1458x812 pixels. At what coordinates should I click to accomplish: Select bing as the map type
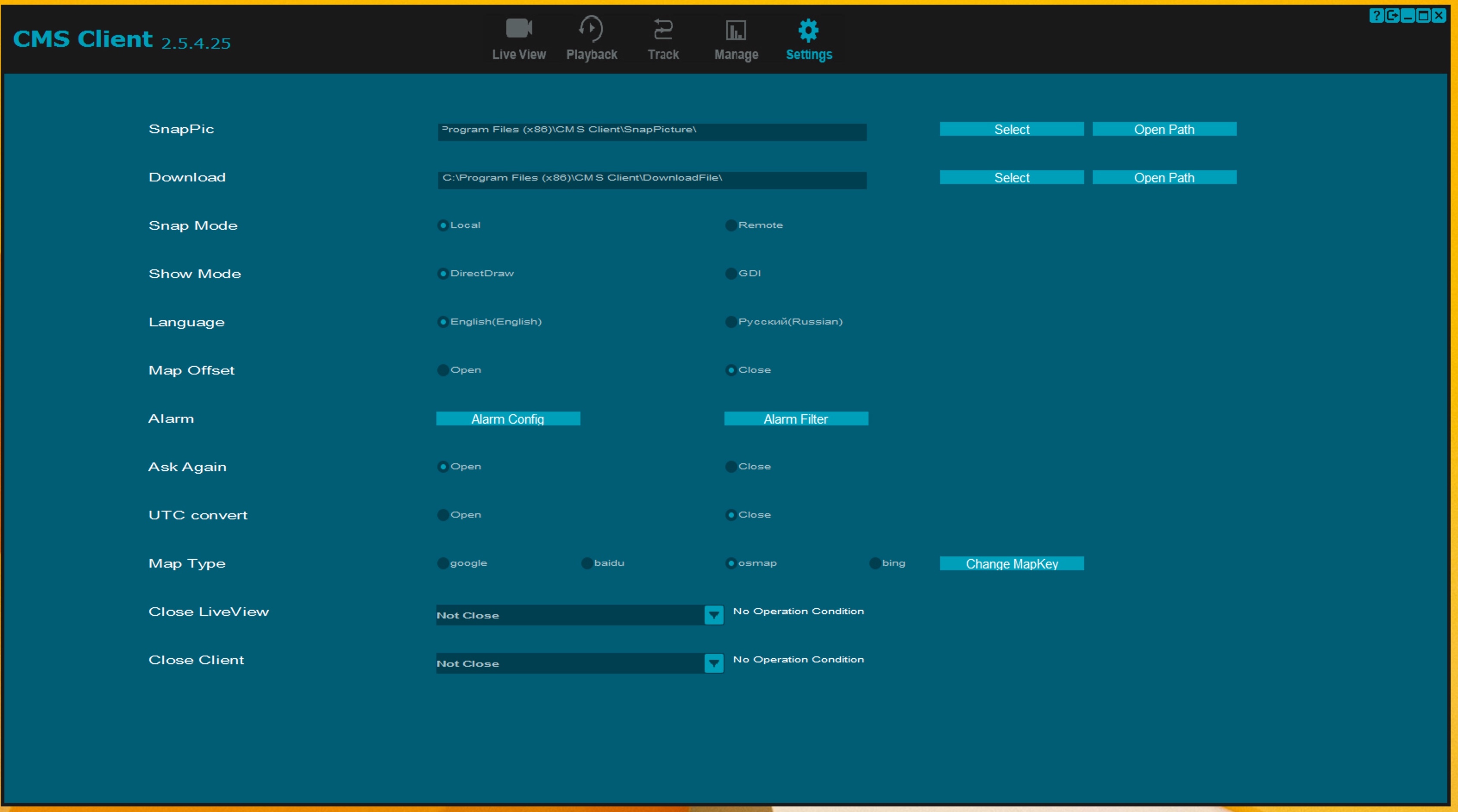pyautogui.click(x=875, y=563)
